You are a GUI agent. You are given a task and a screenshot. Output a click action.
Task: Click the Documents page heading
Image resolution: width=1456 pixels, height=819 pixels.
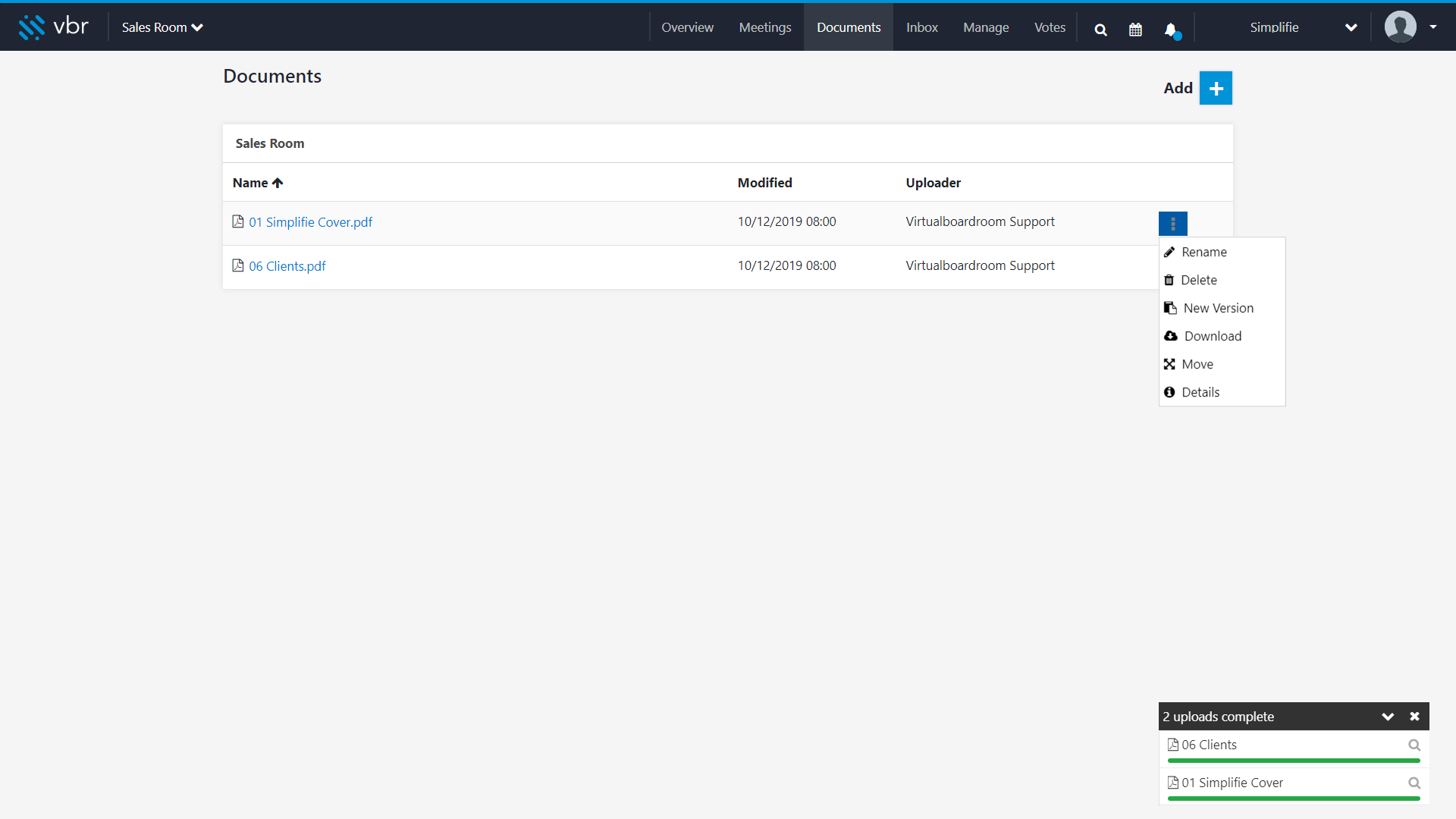click(x=272, y=76)
